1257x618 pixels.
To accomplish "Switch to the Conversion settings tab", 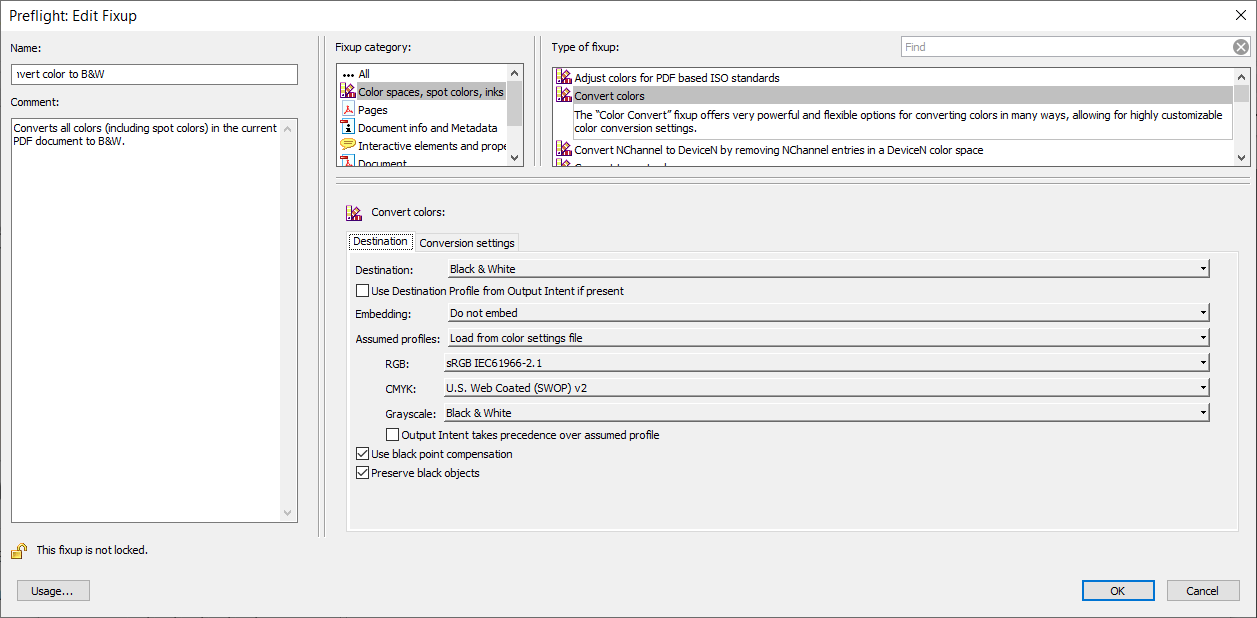I will [x=467, y=243].
